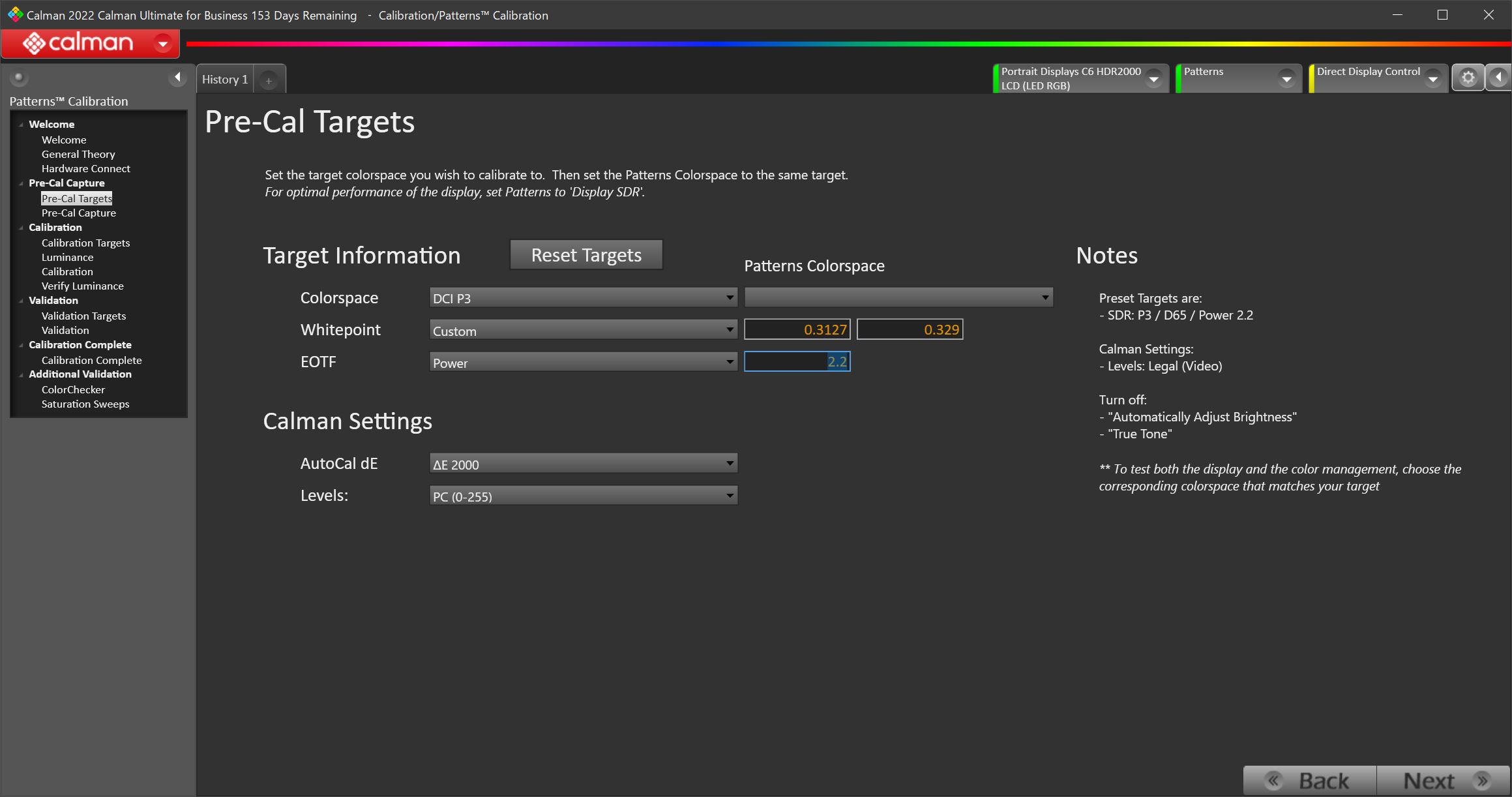The width and height of the screenshot is (1512, 797).
Task: Go Back to previous page
Action: [1310, 781]
